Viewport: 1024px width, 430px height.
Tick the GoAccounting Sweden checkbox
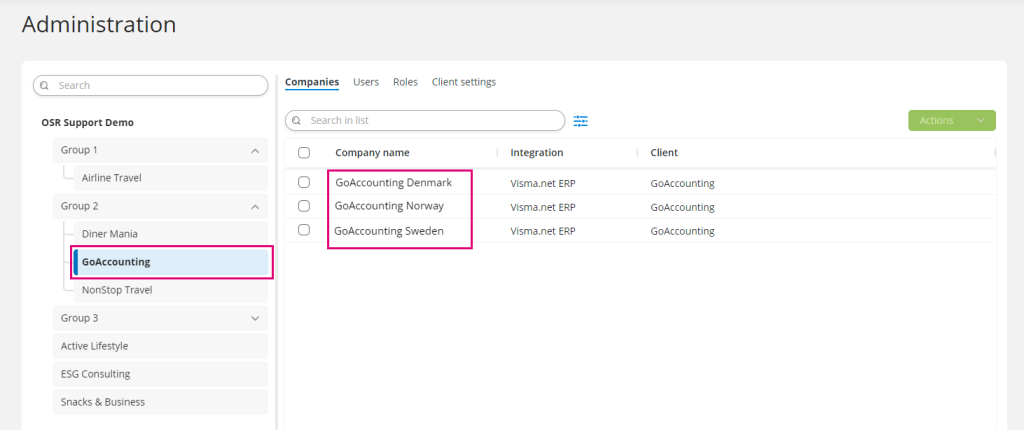click(x=304, y=230)
